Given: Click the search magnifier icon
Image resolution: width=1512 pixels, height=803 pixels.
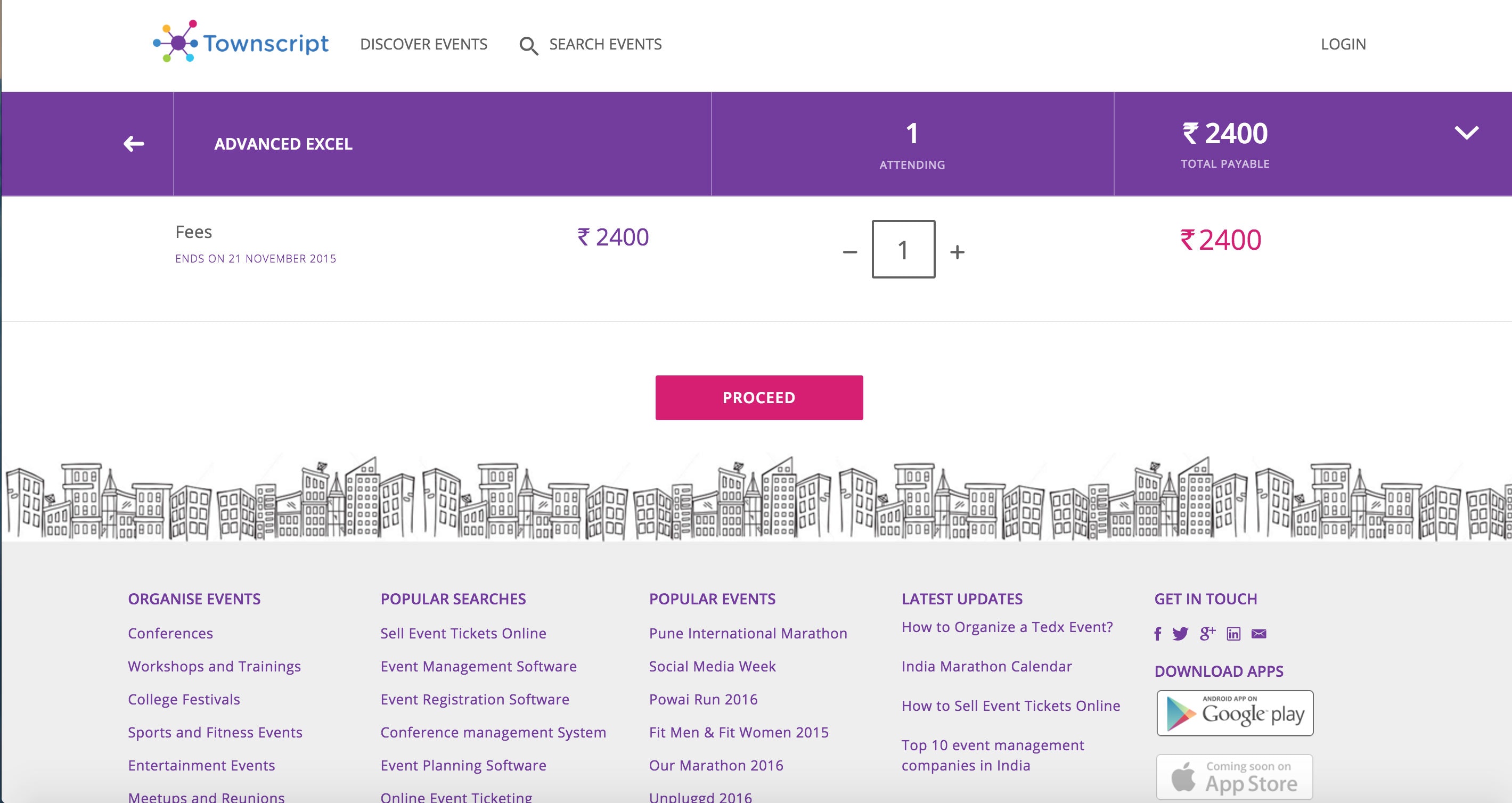Looking at the screenshot, I should [x=528, y=45].
